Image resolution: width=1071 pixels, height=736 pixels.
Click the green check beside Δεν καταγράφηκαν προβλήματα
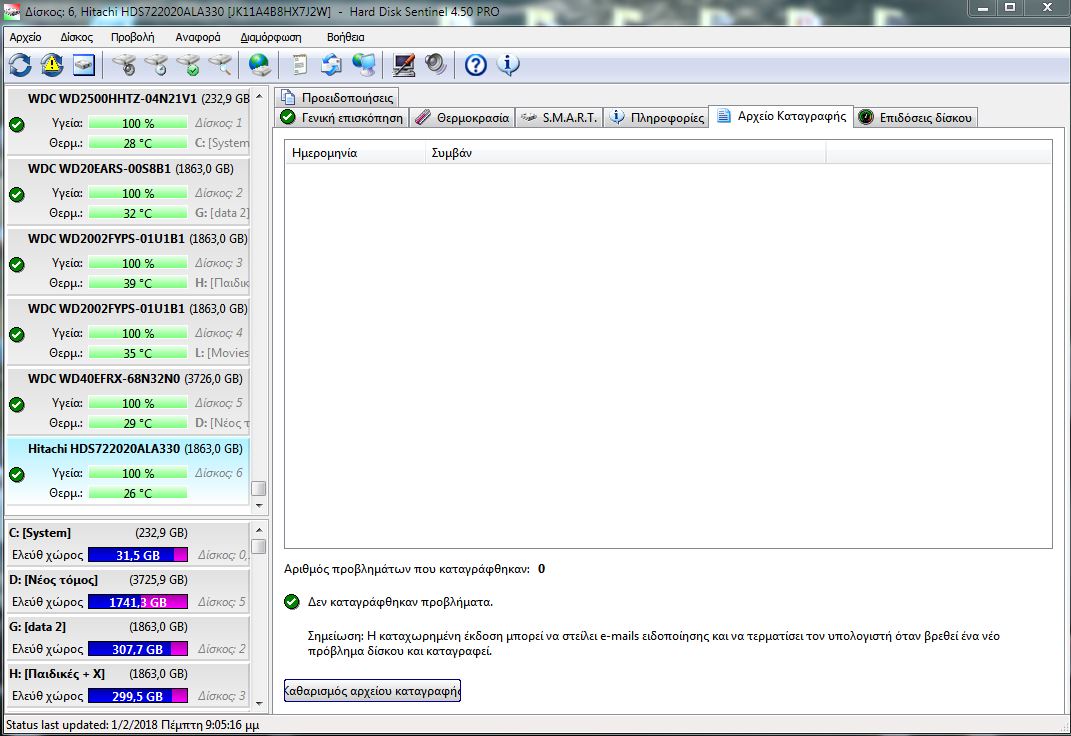tap(292, 601)
